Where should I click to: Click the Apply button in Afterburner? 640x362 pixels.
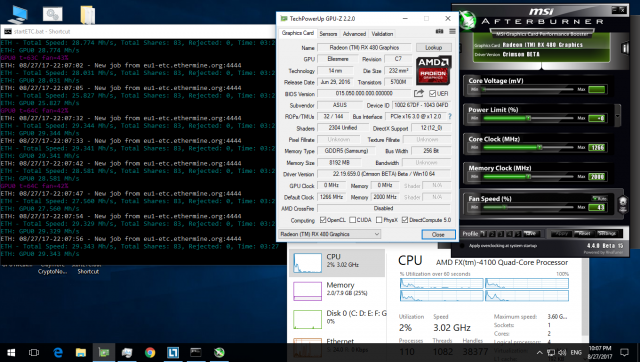561,233
